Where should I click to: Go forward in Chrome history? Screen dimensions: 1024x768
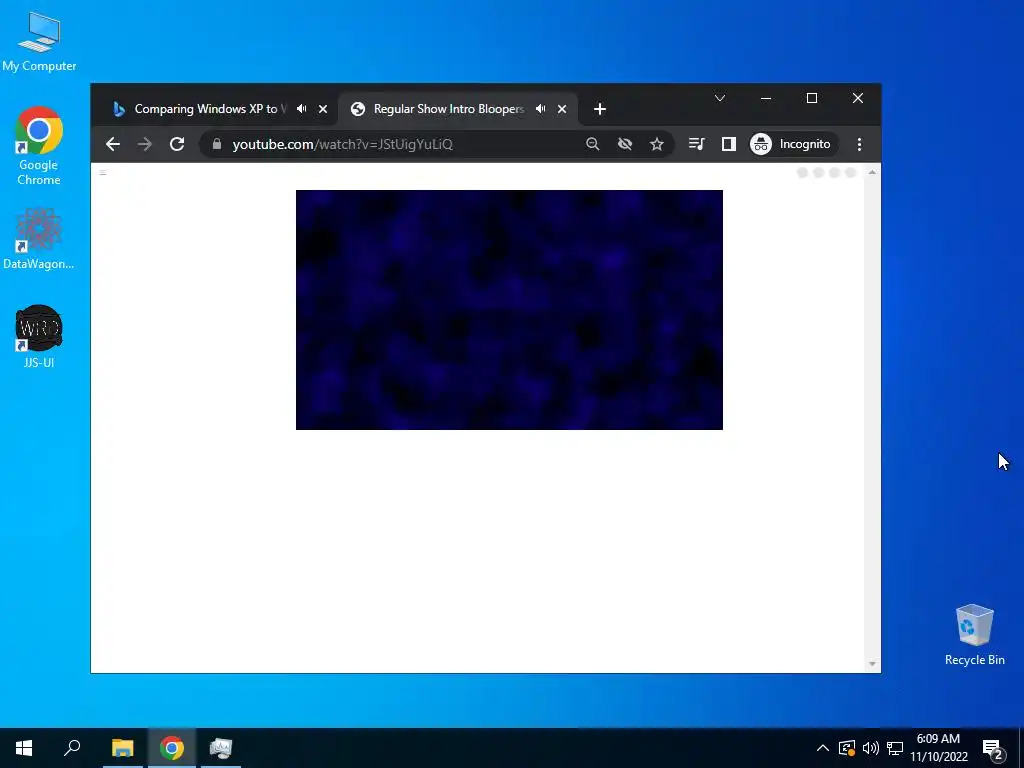145,144
